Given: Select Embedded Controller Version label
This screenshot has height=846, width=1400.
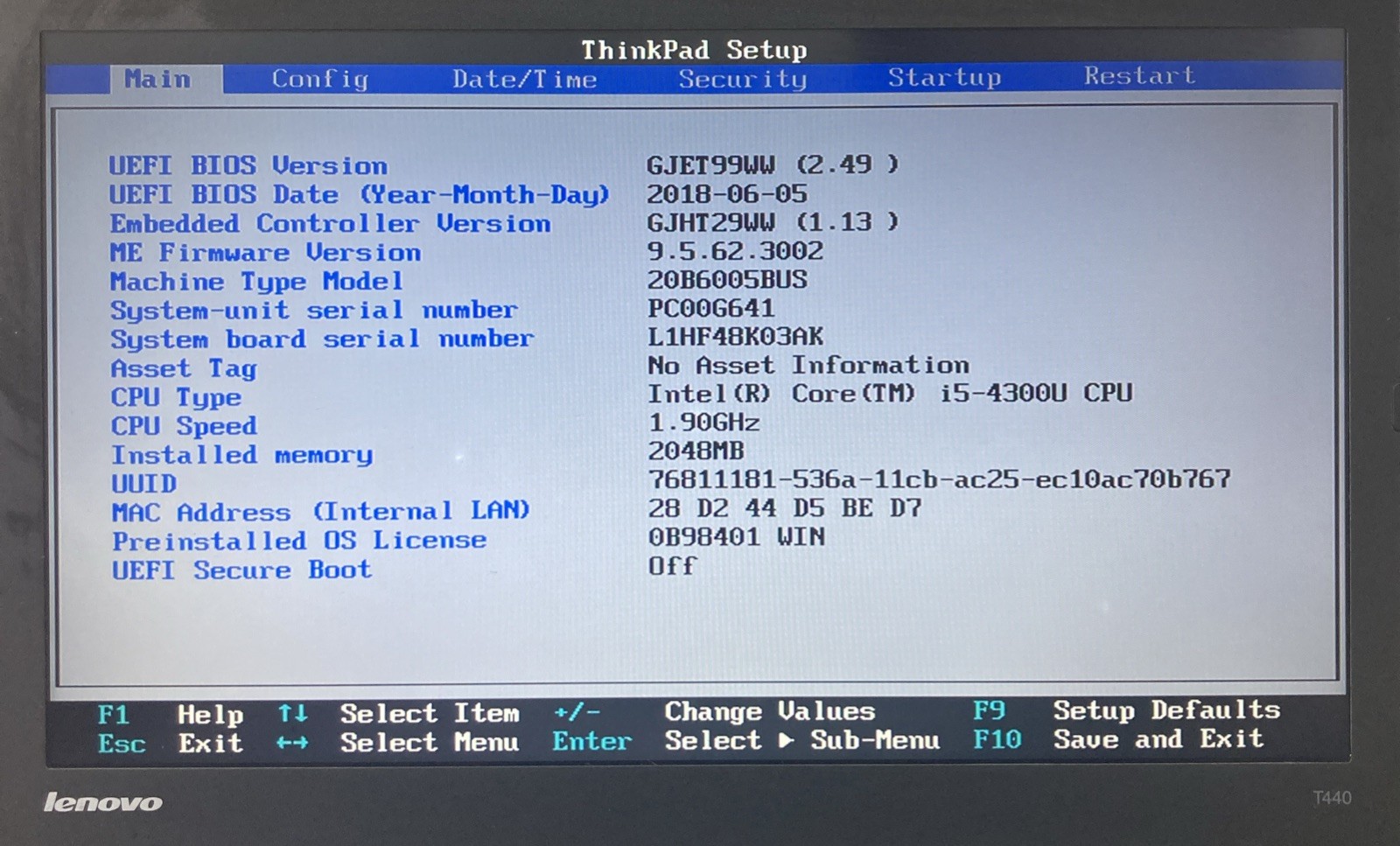Looking at the screenshot, I should (331, 223).
